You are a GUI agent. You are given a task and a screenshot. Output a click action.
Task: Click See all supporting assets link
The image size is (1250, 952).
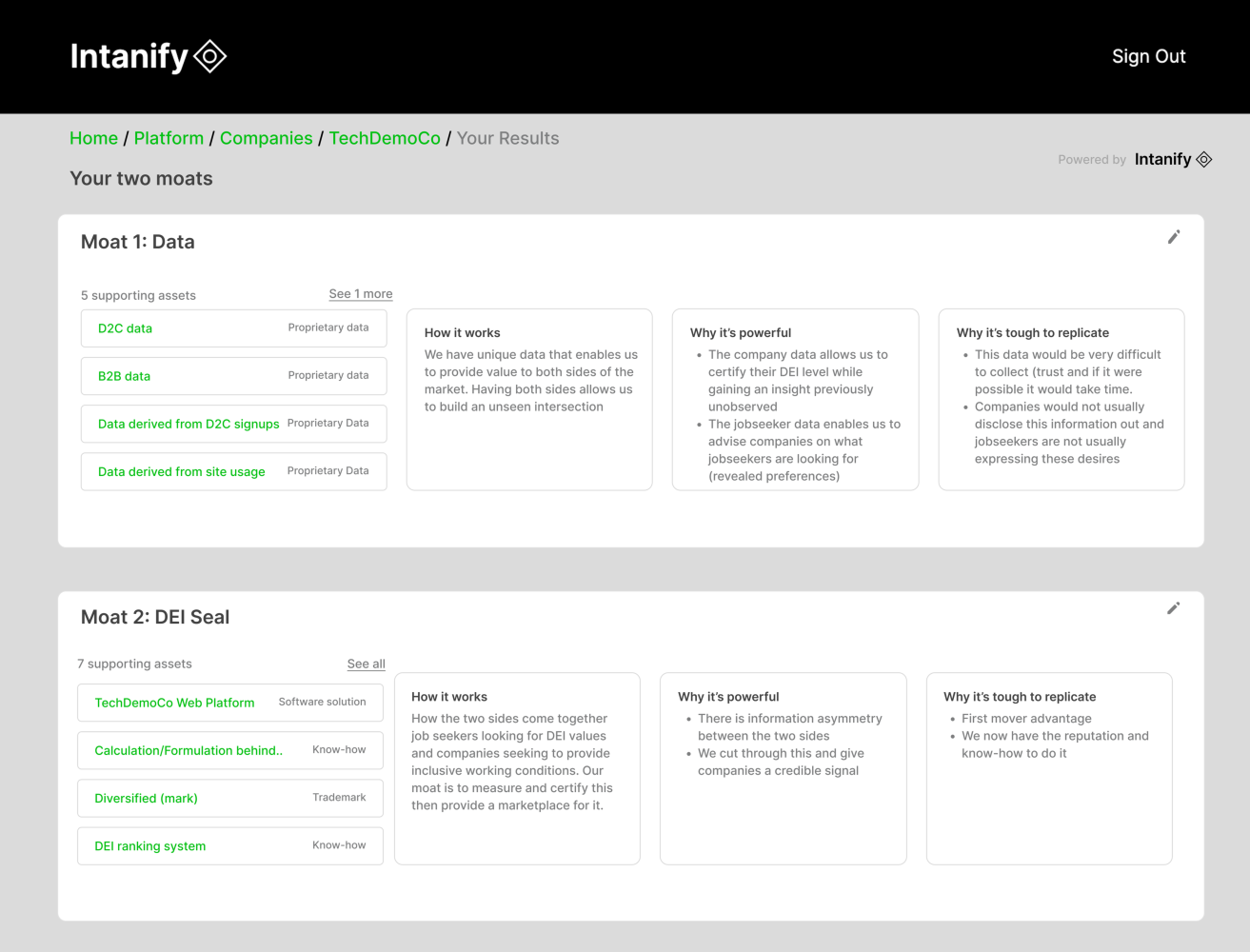click(367, 664)
